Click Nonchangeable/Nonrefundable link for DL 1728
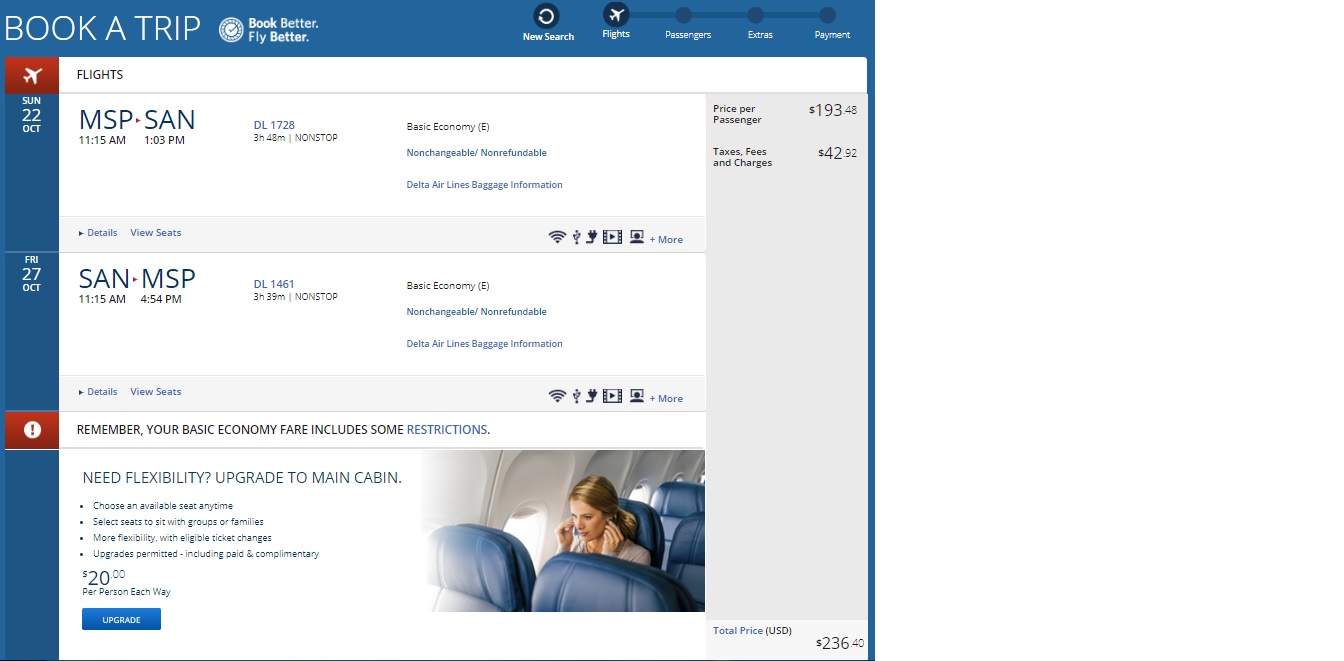This screenshot has width=1344, height=661. tap(476, 153)
